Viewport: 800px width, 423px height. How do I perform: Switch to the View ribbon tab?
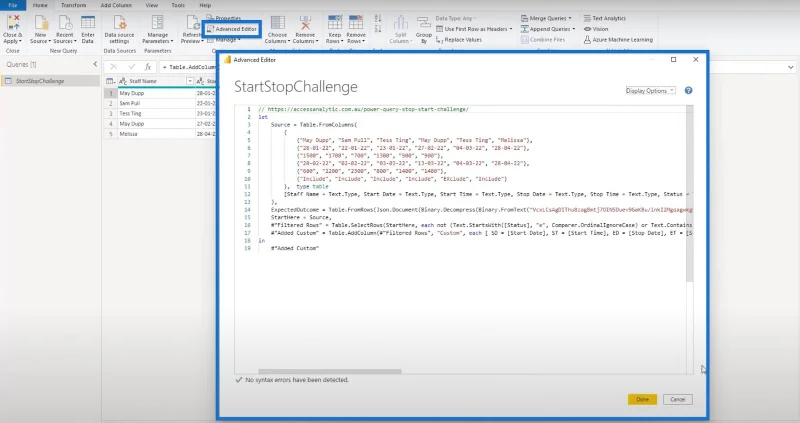[x=152, y=5]
